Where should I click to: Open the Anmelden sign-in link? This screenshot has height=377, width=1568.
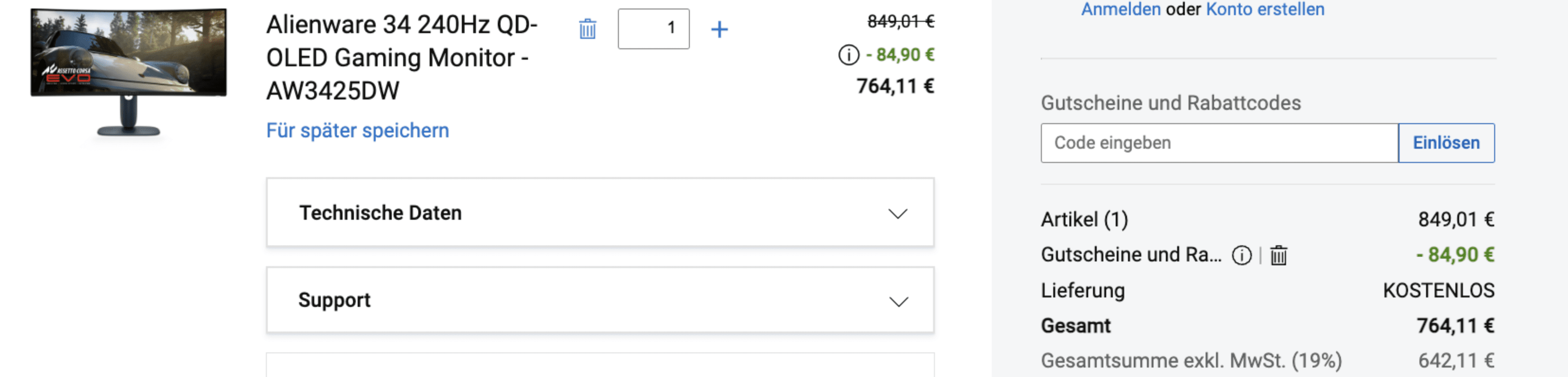[1120, 9]
